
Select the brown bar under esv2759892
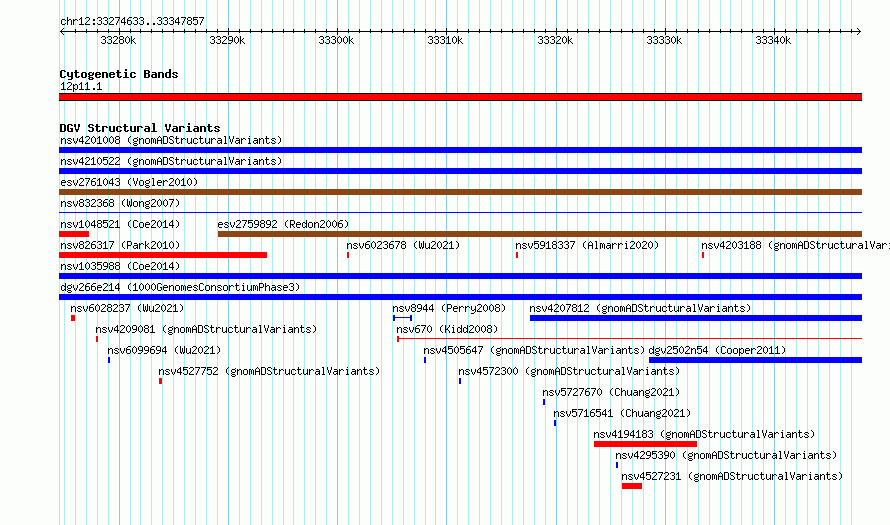[540, 234]
